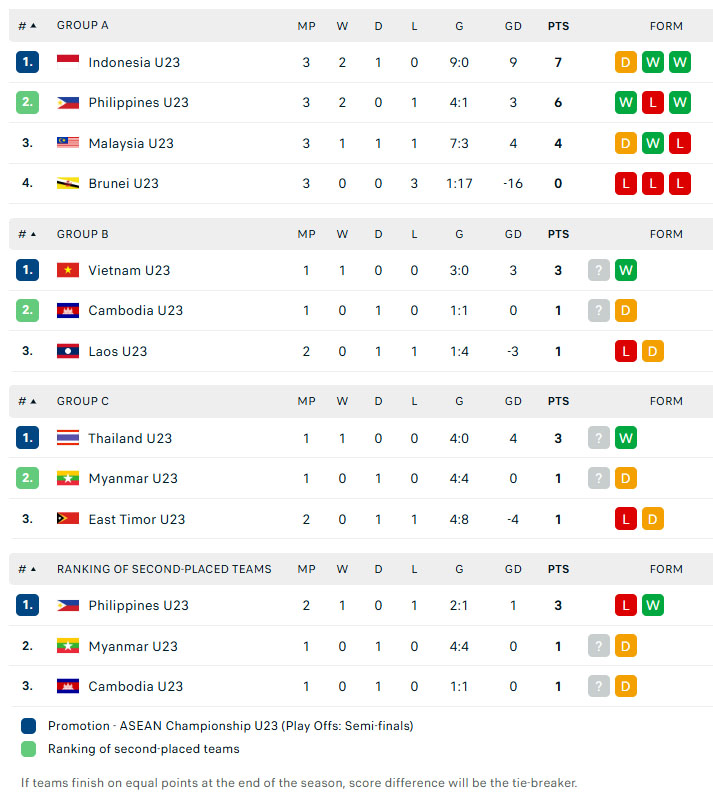713x808 pixels.
Task: Sort Group A table by PTS column
Action: (558, 26)
